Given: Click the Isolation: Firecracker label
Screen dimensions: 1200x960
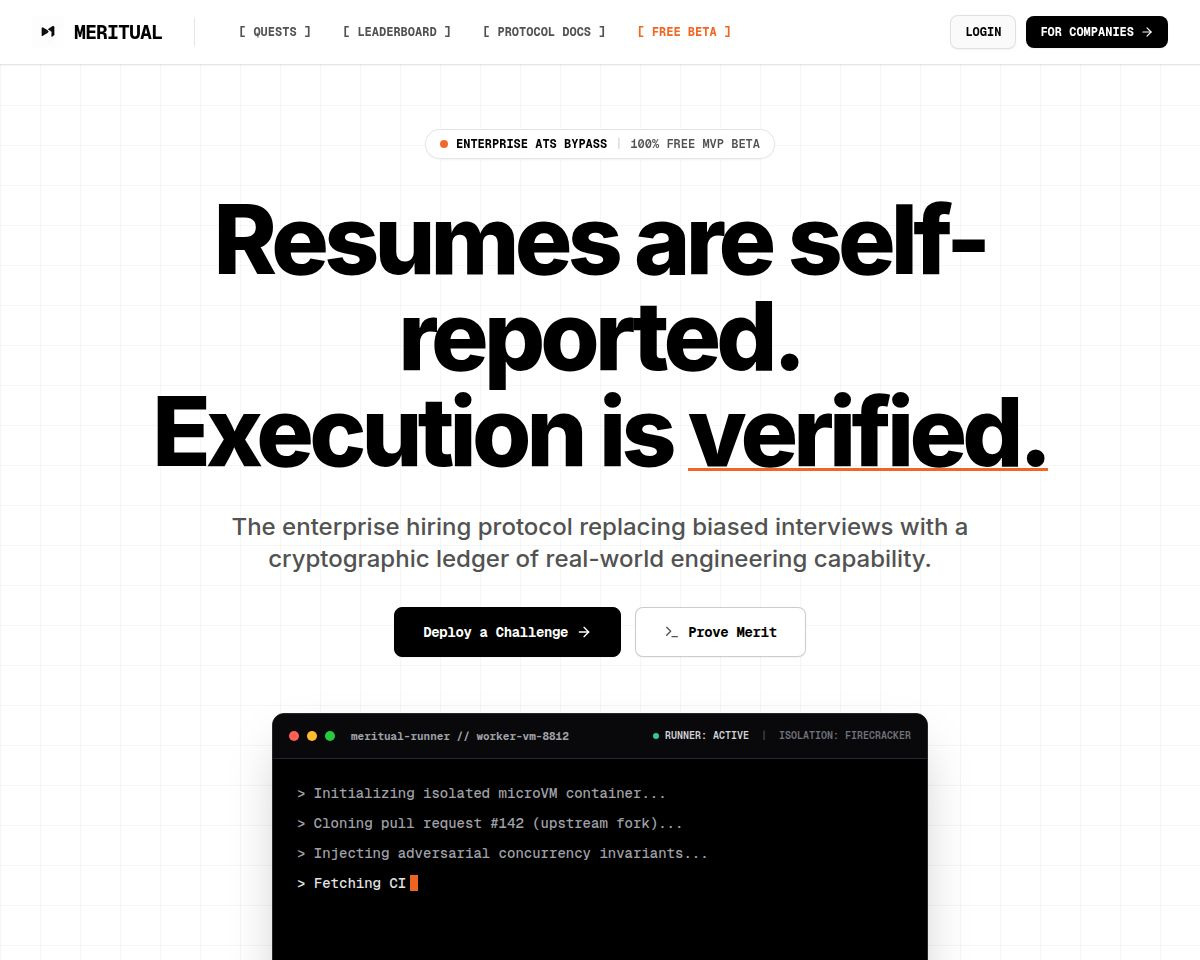Looking at the screenshot, I should coord(845,736).
